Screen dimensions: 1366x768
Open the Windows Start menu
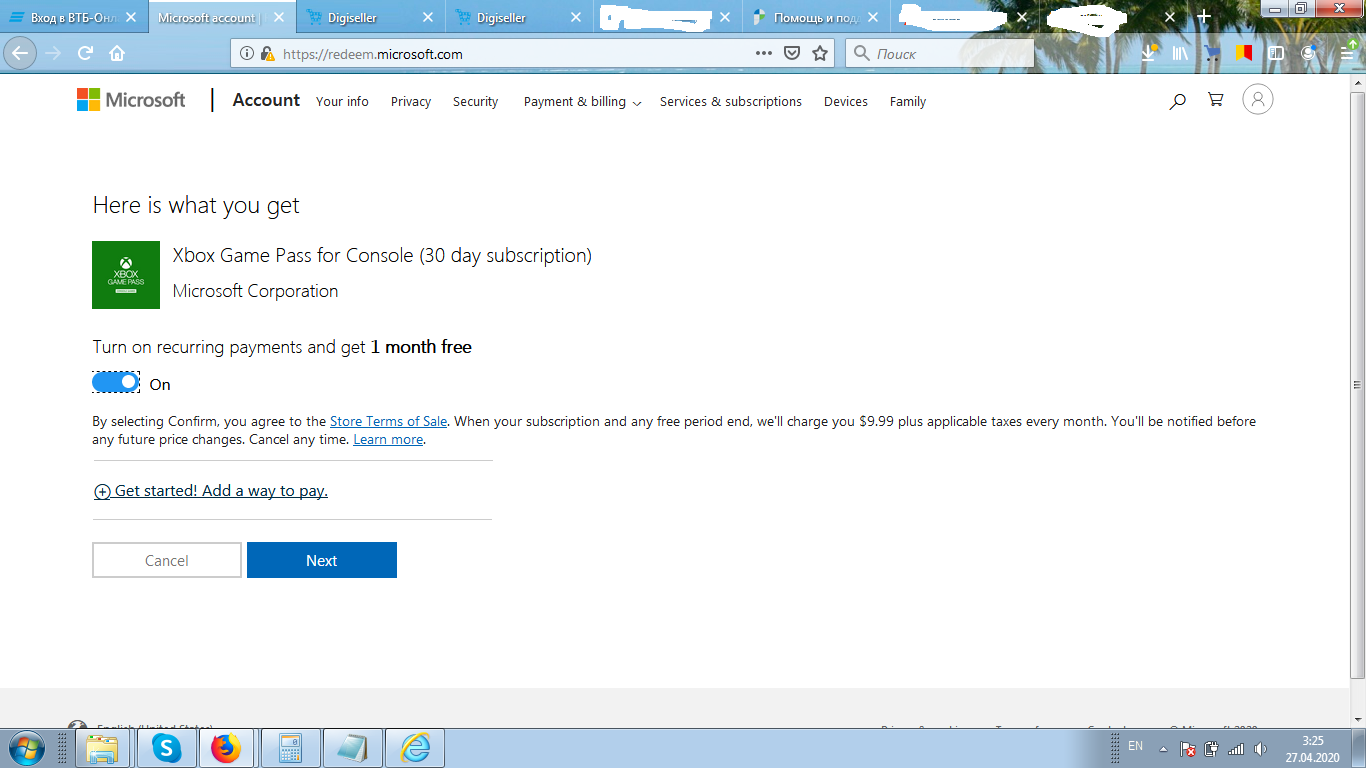point(25,747)
